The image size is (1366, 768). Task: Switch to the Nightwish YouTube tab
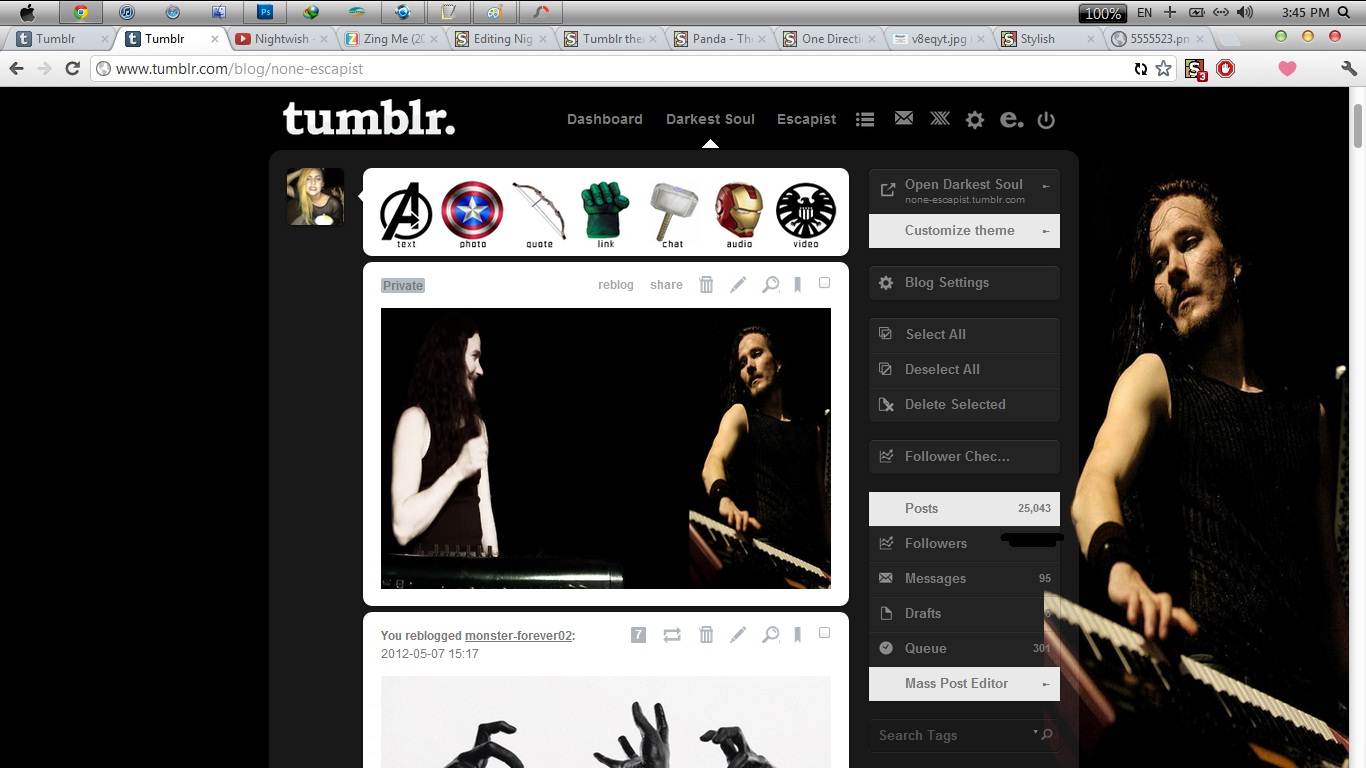click(281, 39)
